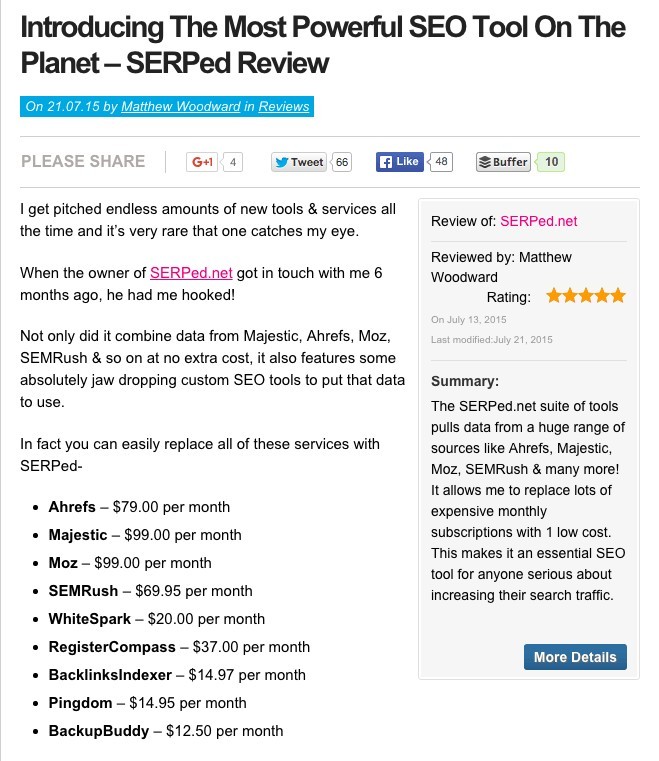Click the Google +1 share button
659x761 pixels.
point(203,162)
